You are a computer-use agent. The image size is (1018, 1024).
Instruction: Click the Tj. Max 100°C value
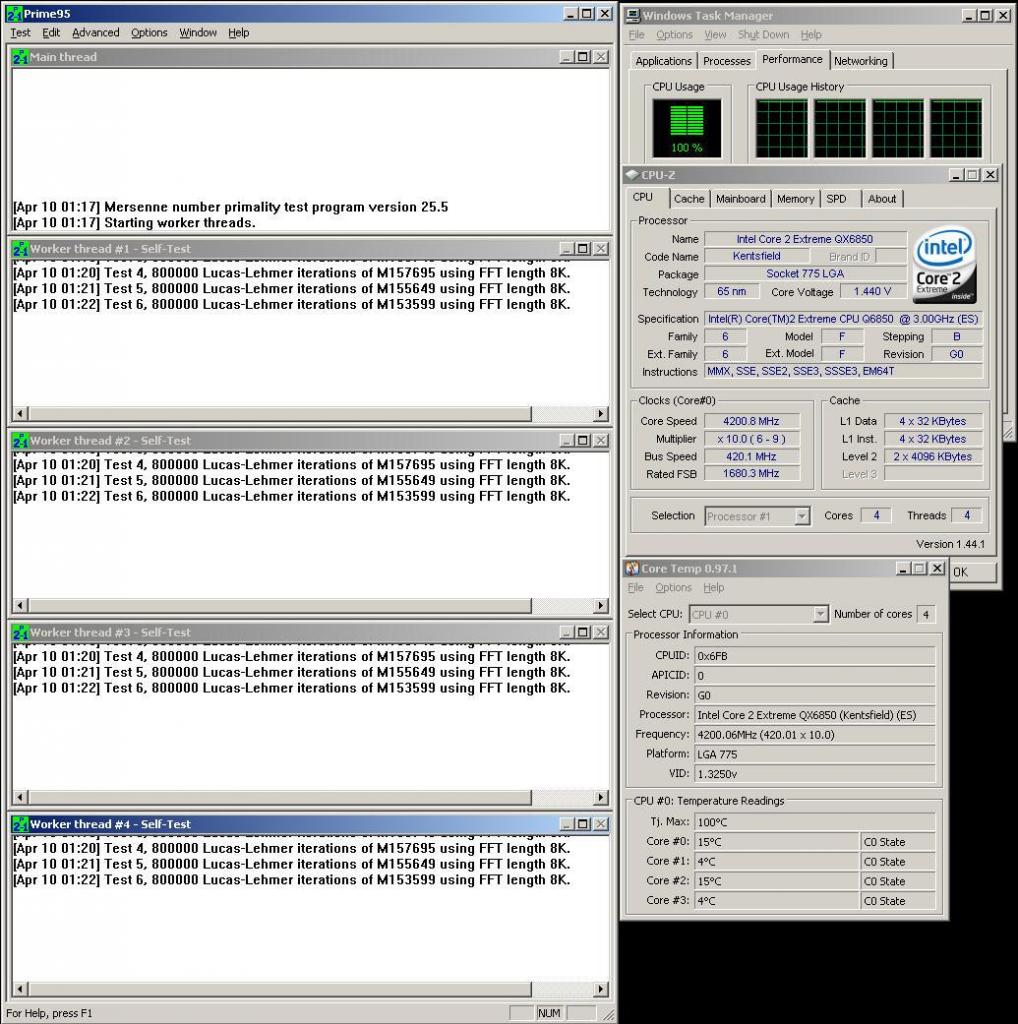814,822
